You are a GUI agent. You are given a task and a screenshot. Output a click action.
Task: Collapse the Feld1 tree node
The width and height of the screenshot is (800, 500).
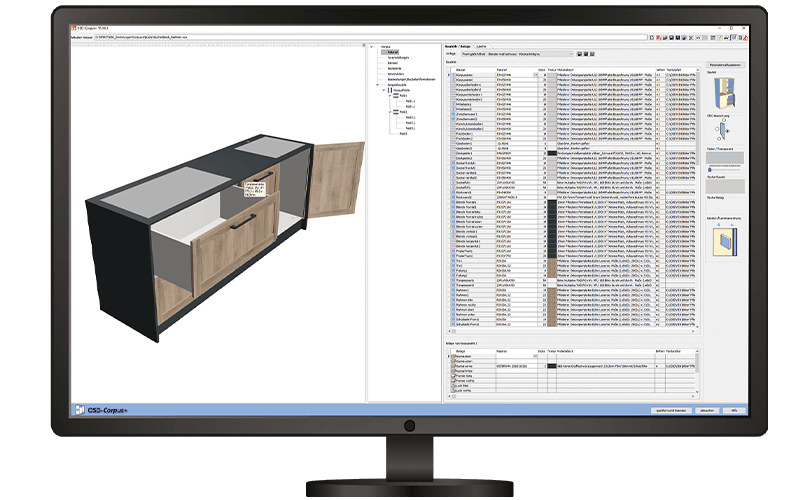pos(390,96)
